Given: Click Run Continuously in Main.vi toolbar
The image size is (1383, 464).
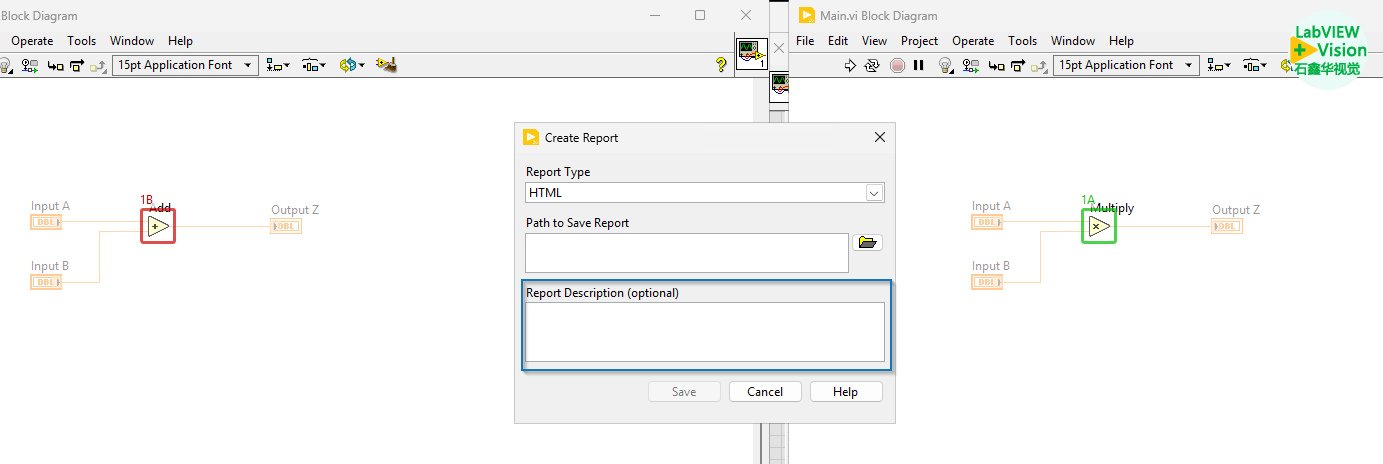Looking at the screenshot, I should [872, 65].
